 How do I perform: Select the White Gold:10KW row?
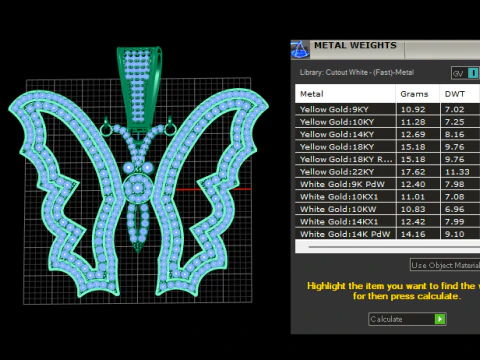point(387,209)
